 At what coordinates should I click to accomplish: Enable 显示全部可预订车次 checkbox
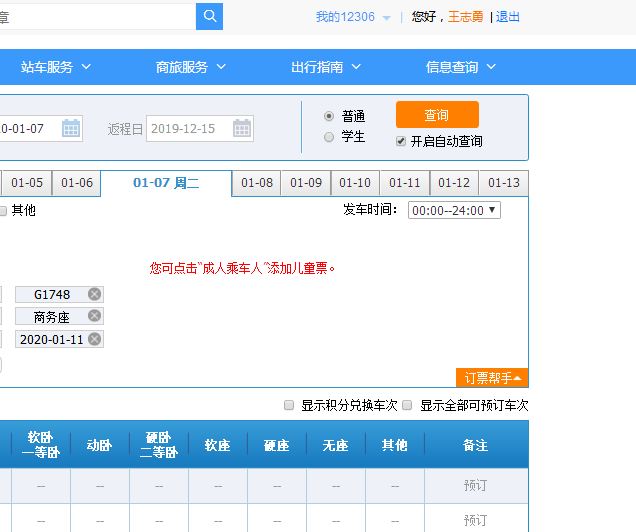pos(407,405)
